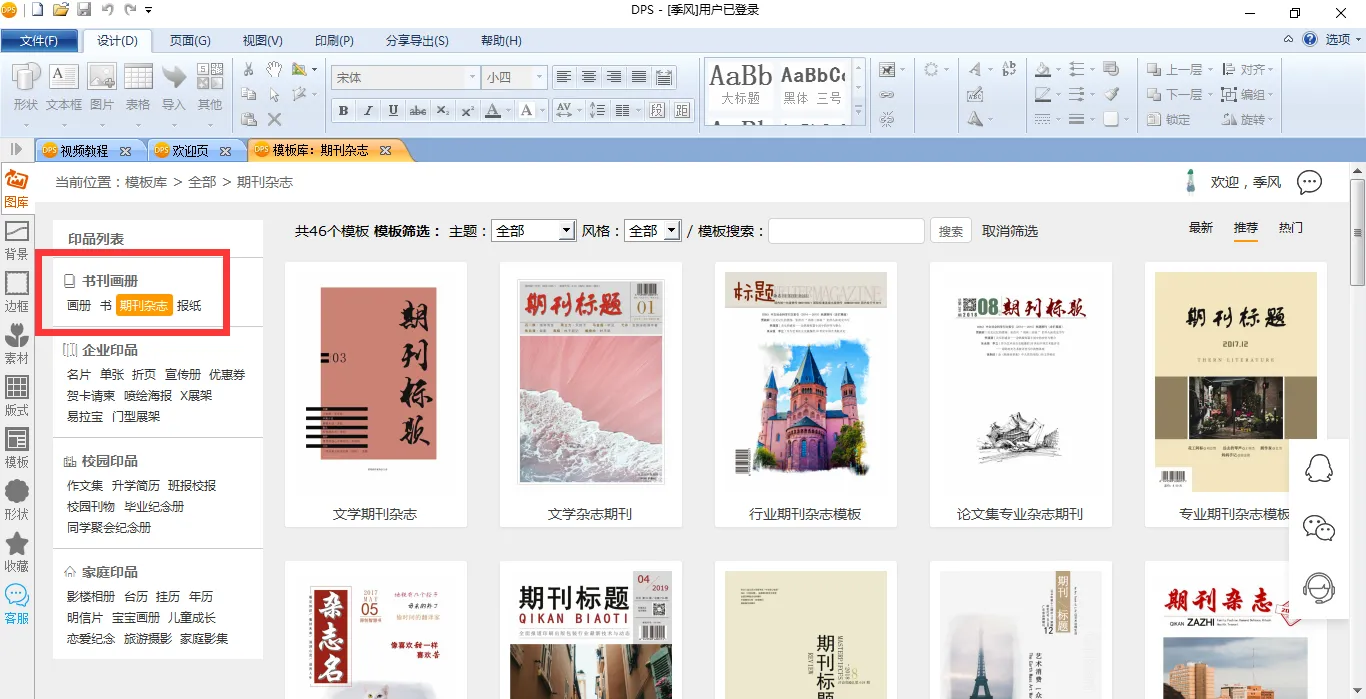
Task: Toggle italic text formatting
Action: click(x=368, y=111)
